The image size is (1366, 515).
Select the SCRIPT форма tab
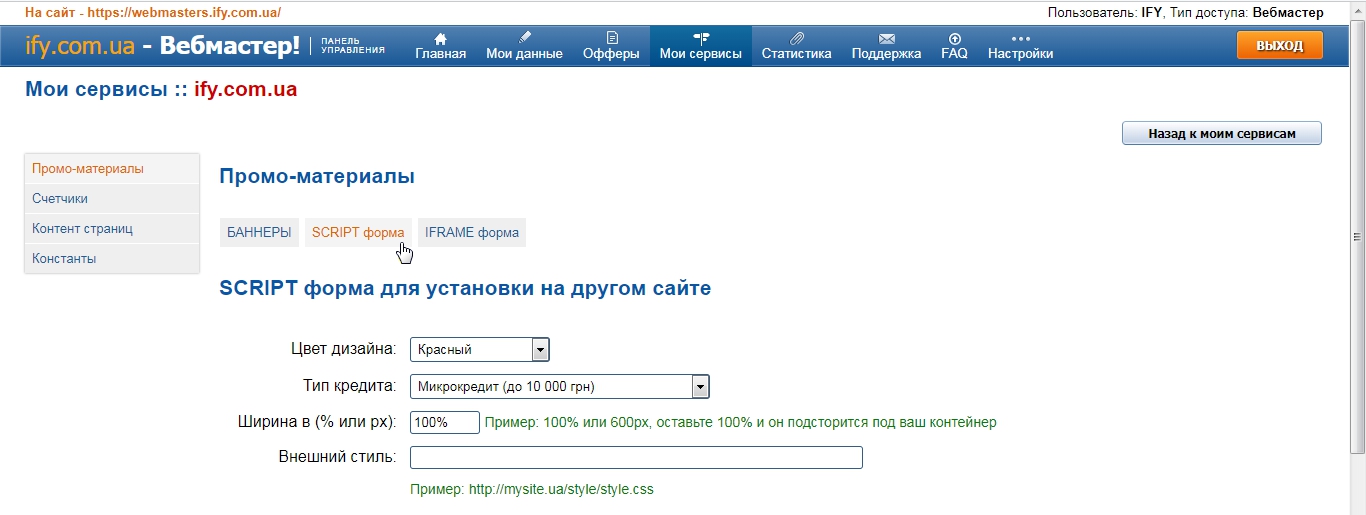pos(358,233)
